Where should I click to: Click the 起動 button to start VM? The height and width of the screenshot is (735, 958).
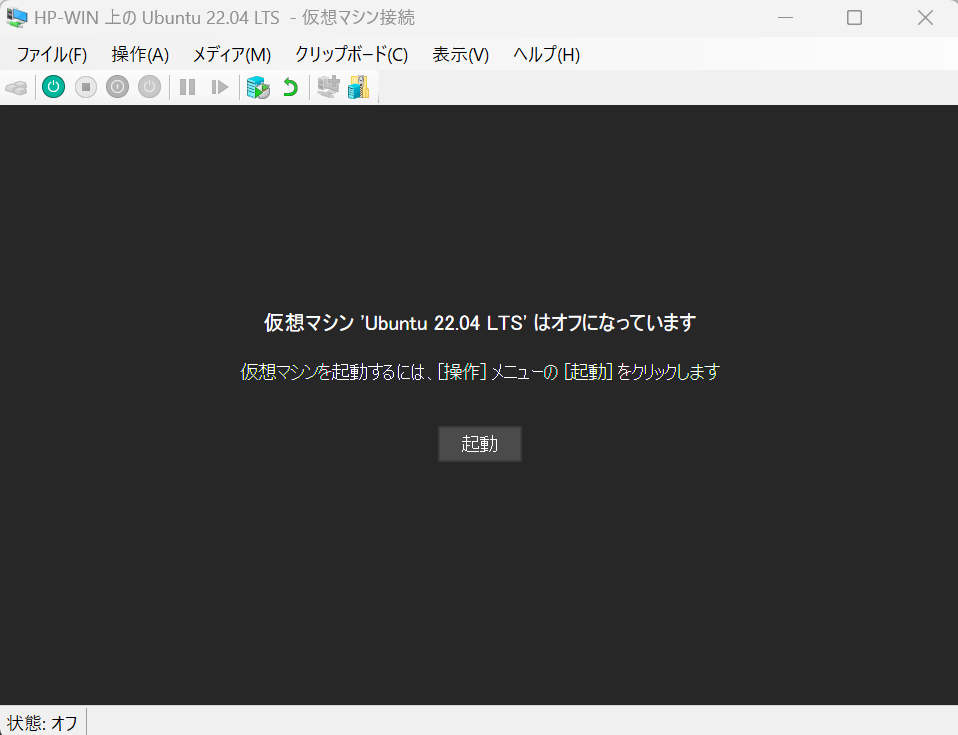tap(480, 444)
